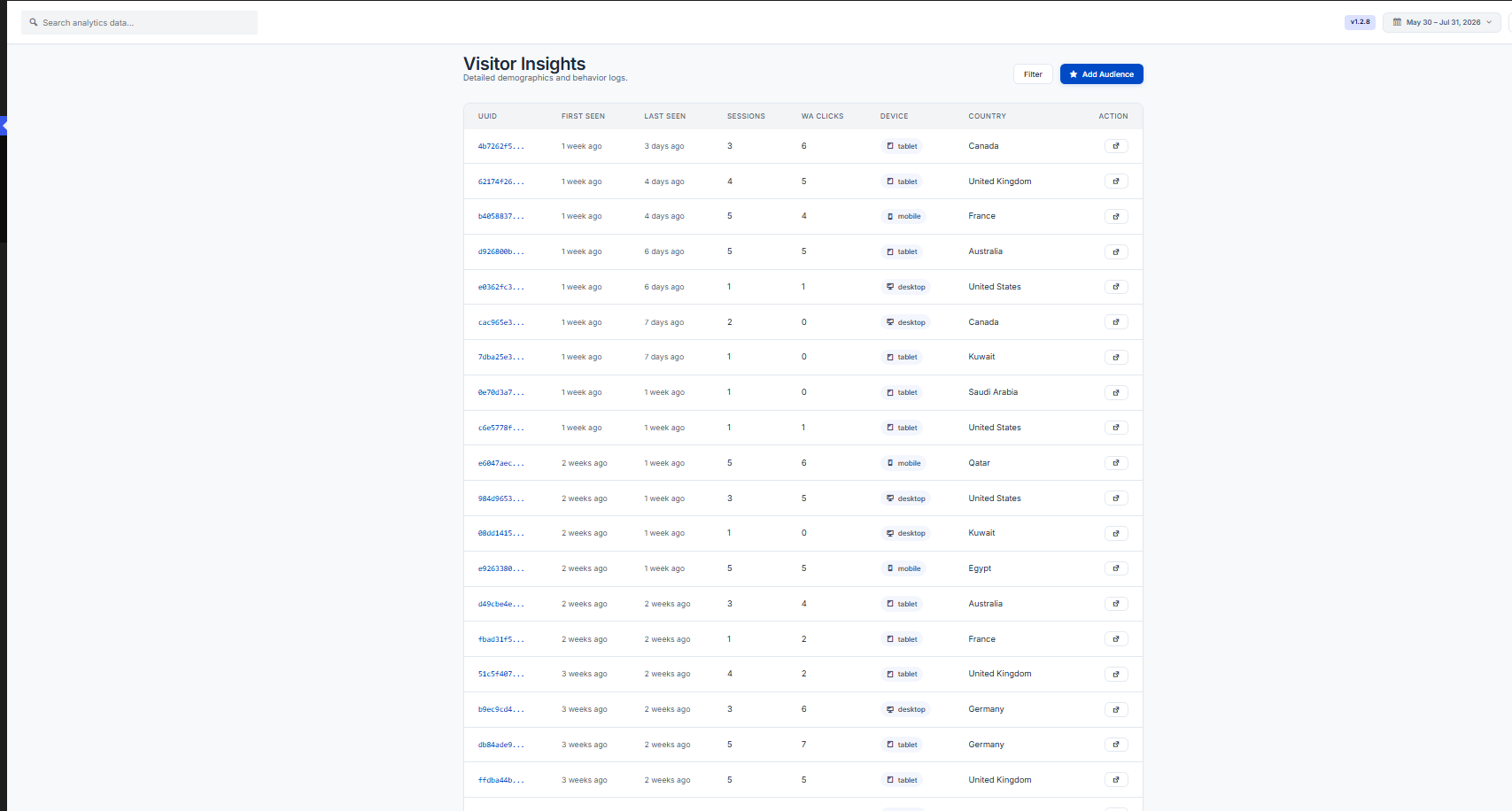Open the UUID link 62174f26
Viewport: 1512px width, 811px height.
point(501,182)
